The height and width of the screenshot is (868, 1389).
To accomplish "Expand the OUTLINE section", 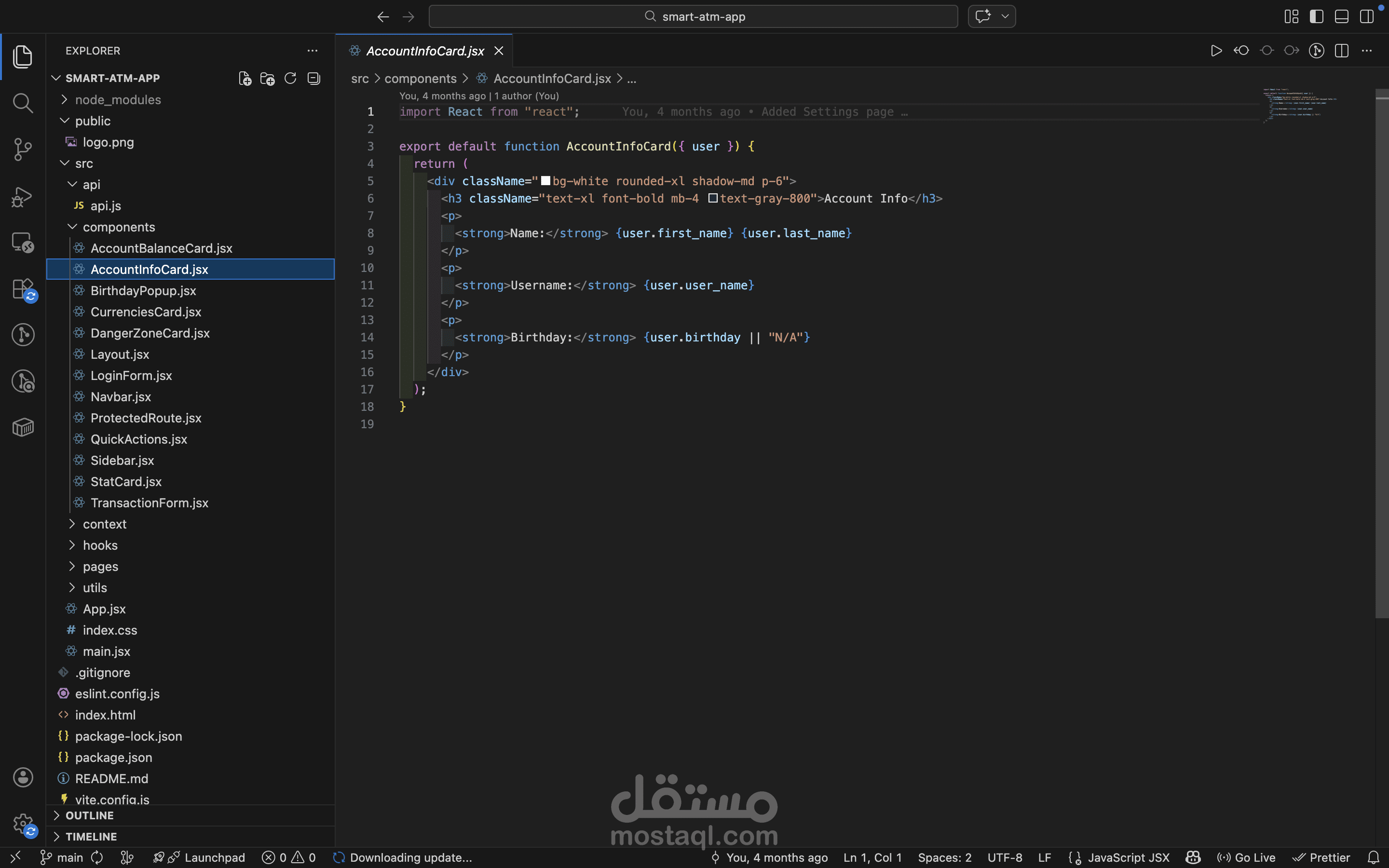I will click(90, 815).
